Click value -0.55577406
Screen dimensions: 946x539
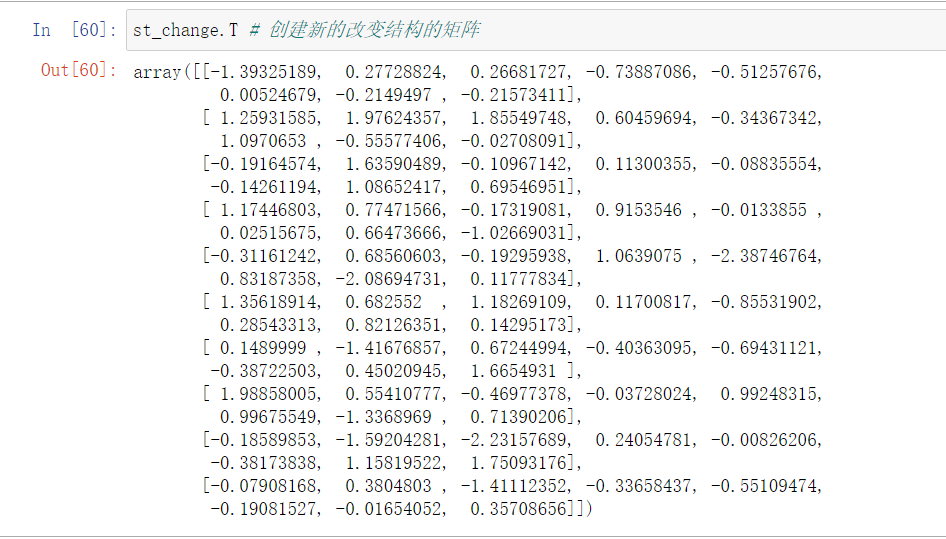[389, 141]
